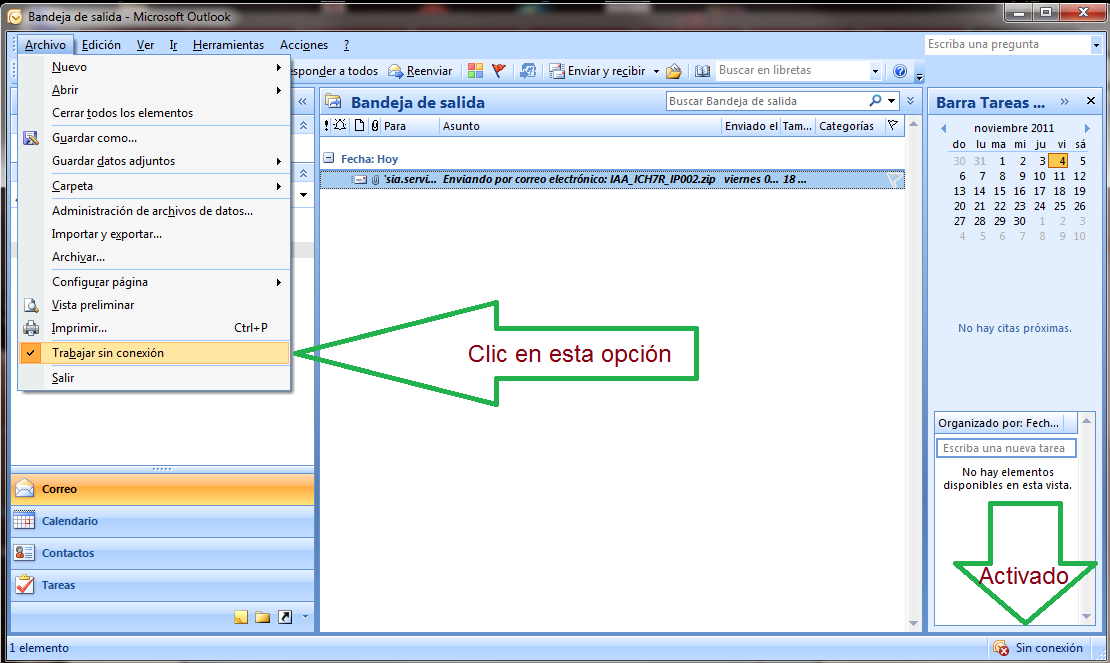
Task: Click the Vista preliminar magnifier icon
Action: click(30, 305)
